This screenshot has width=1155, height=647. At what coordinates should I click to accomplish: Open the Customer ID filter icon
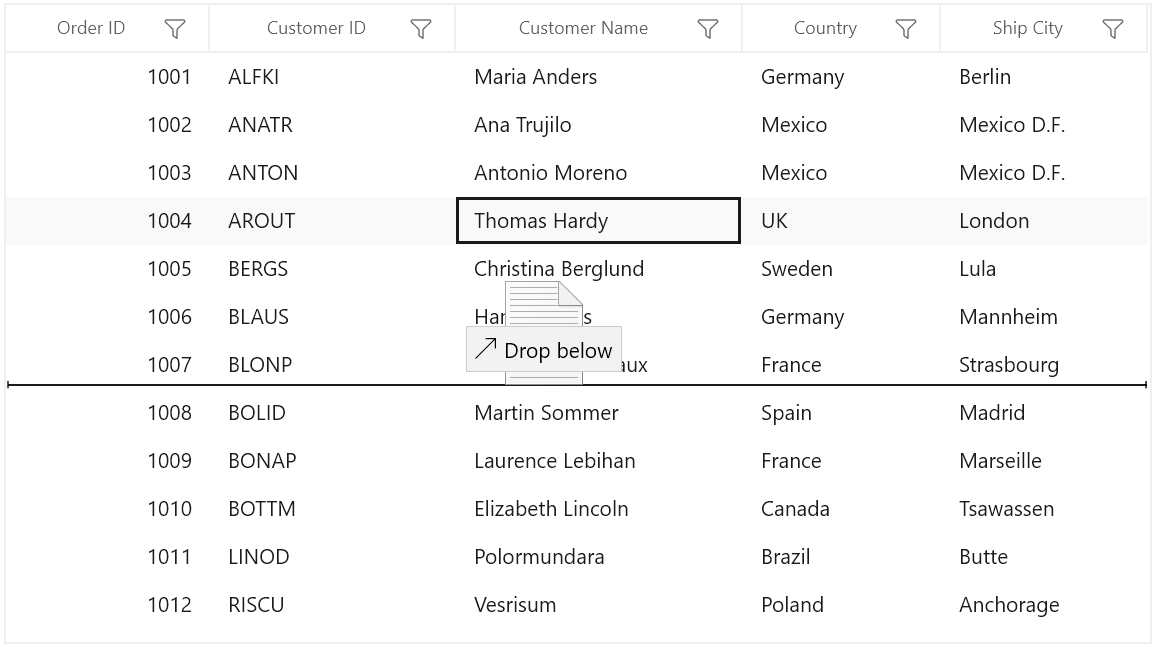pos(421,29)
